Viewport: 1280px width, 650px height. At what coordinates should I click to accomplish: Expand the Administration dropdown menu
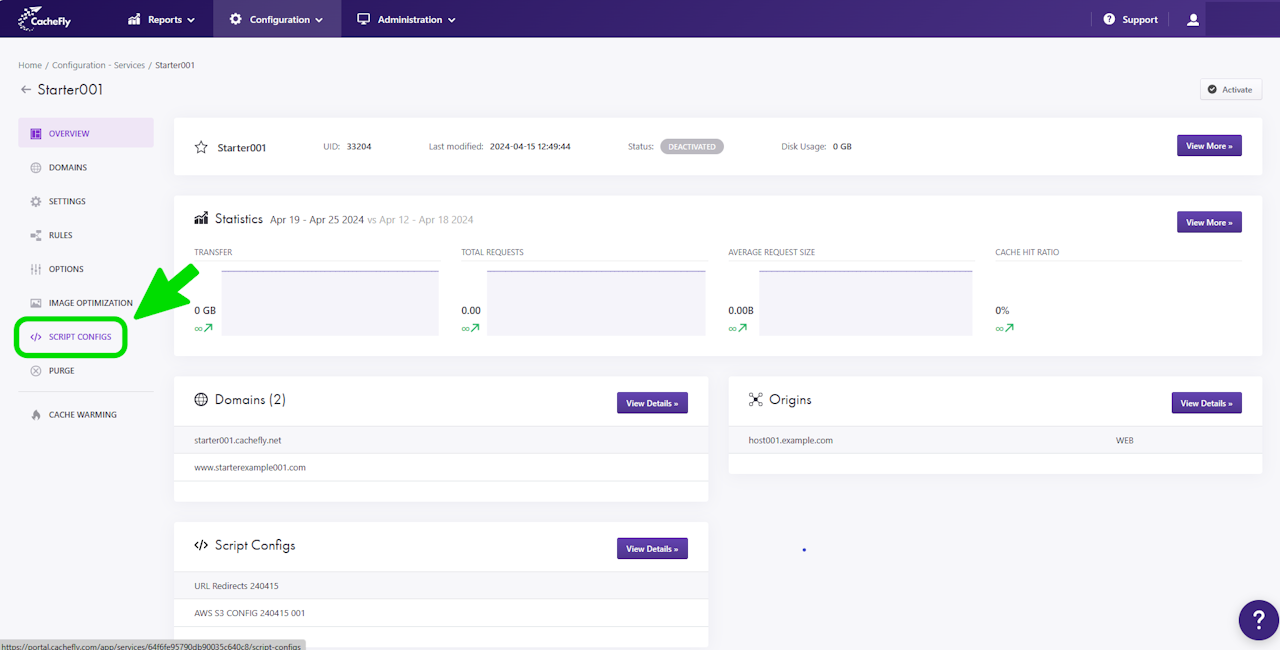406,19
